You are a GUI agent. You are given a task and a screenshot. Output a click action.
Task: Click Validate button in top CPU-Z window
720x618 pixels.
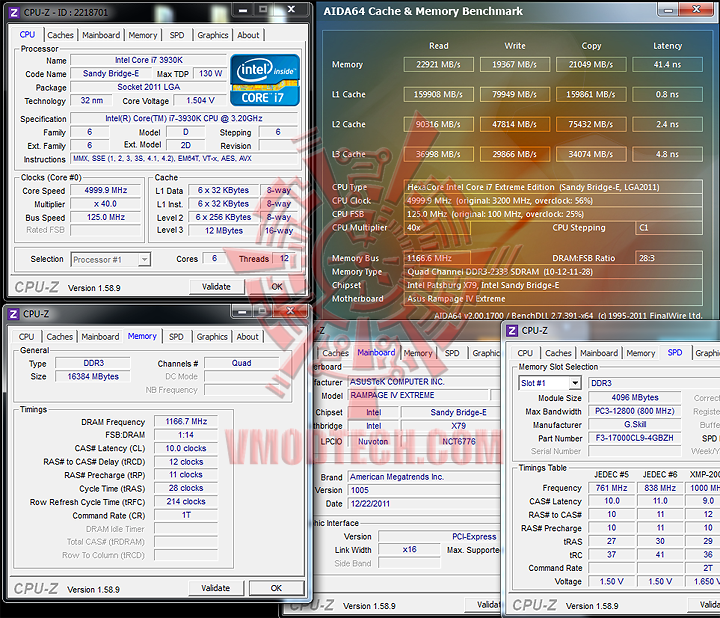[216, 287]
